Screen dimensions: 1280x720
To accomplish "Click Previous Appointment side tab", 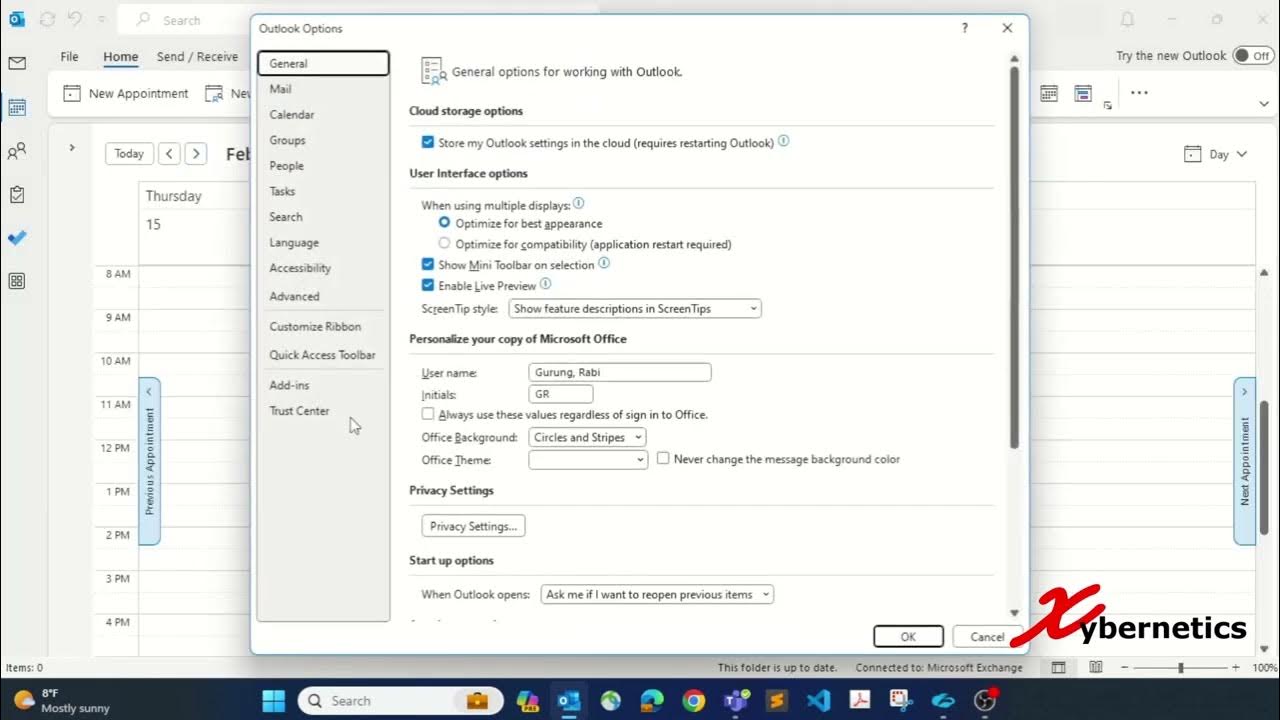I will pyautogui.click(x=149, y=461).
